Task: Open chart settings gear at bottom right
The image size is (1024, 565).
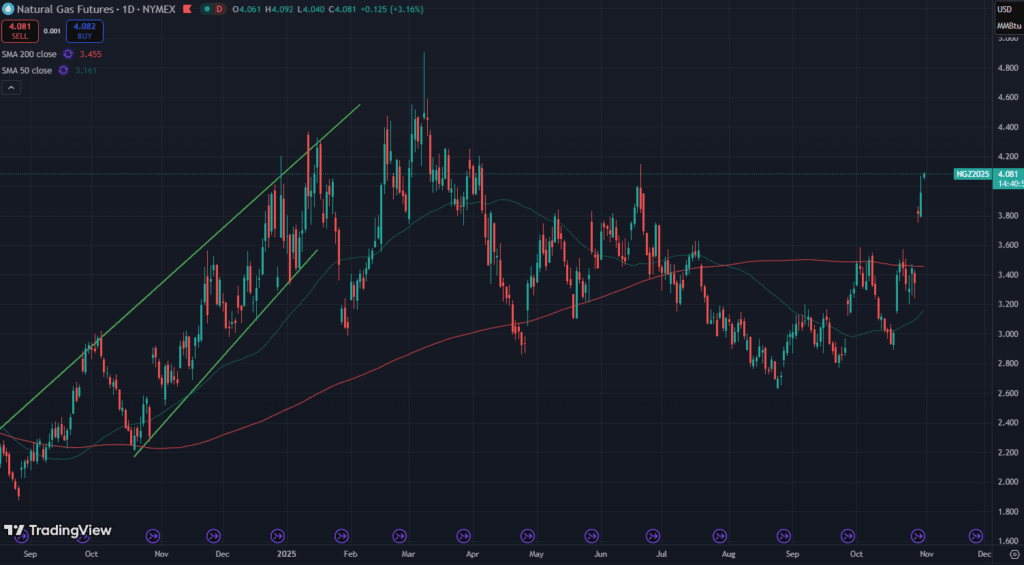Action: (1014, 553)
